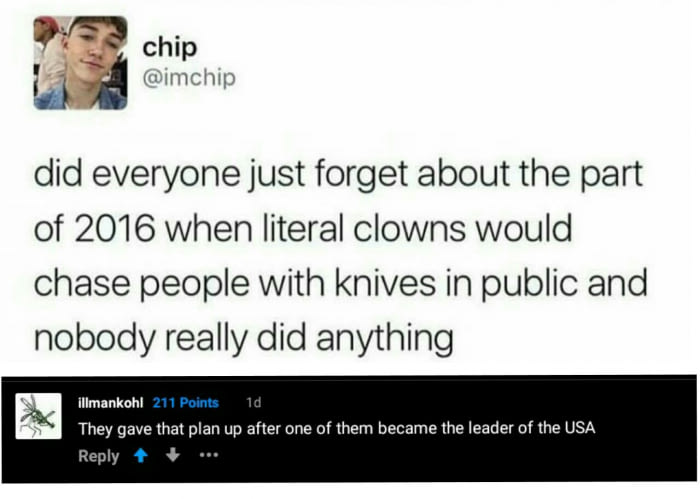Click the word clowns in the tweet
700x499 pixels.
point(409,229)
